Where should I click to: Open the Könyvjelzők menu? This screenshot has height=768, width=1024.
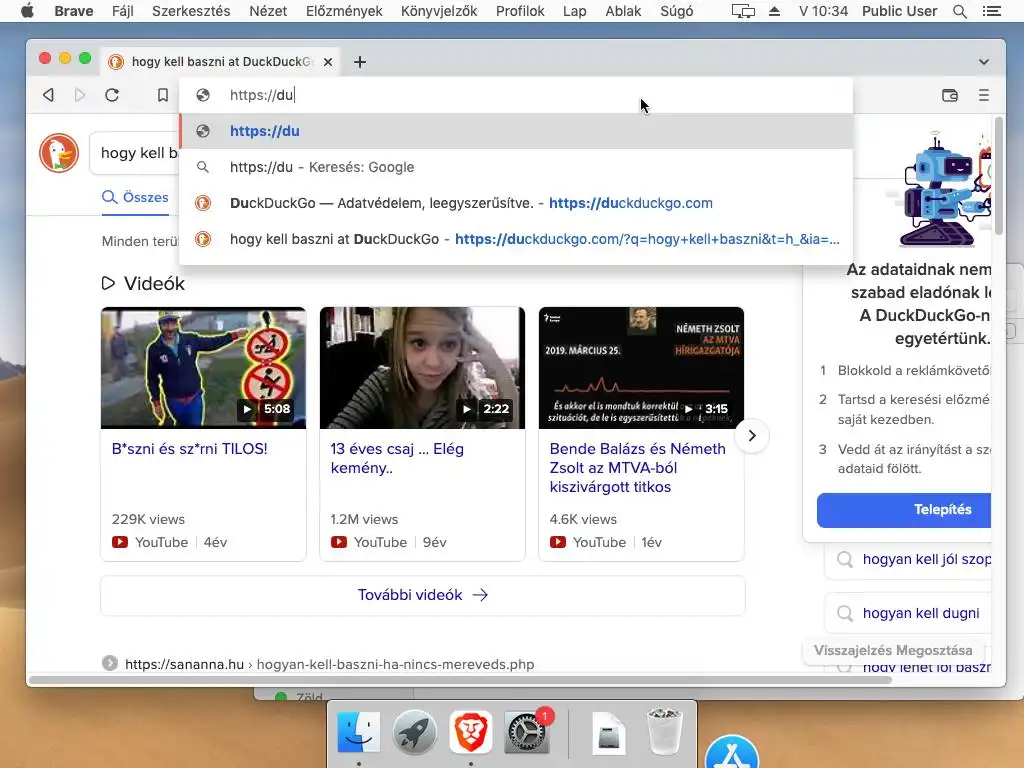pyautogui.click(x=439, y=11)
